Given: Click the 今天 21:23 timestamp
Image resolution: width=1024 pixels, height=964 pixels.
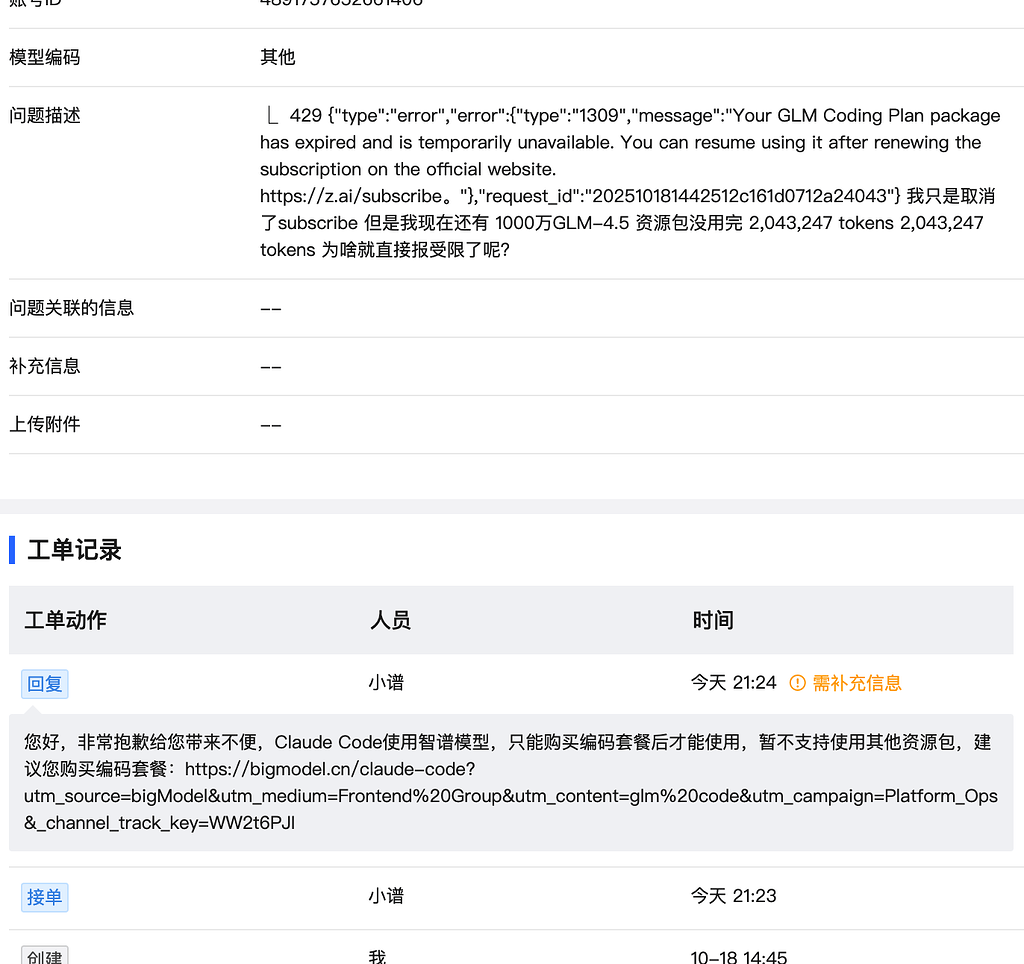Looking at the screenshot, I should pyautogui.click(x=733, y=896).
